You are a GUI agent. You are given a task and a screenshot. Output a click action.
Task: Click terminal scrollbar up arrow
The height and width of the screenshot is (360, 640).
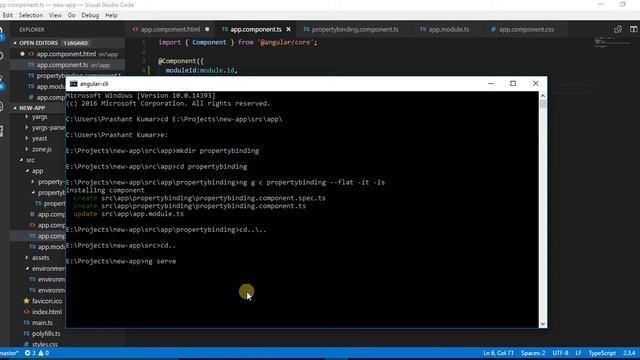(543, 96)
